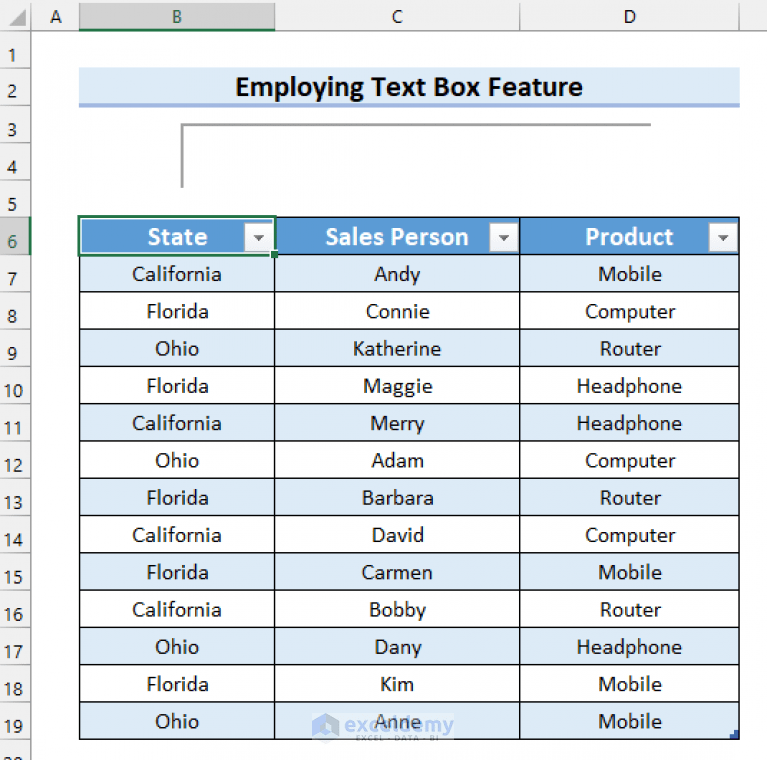767x760 pixels.
Task: Select cell with Maggie
Action: tap(397, 386)
